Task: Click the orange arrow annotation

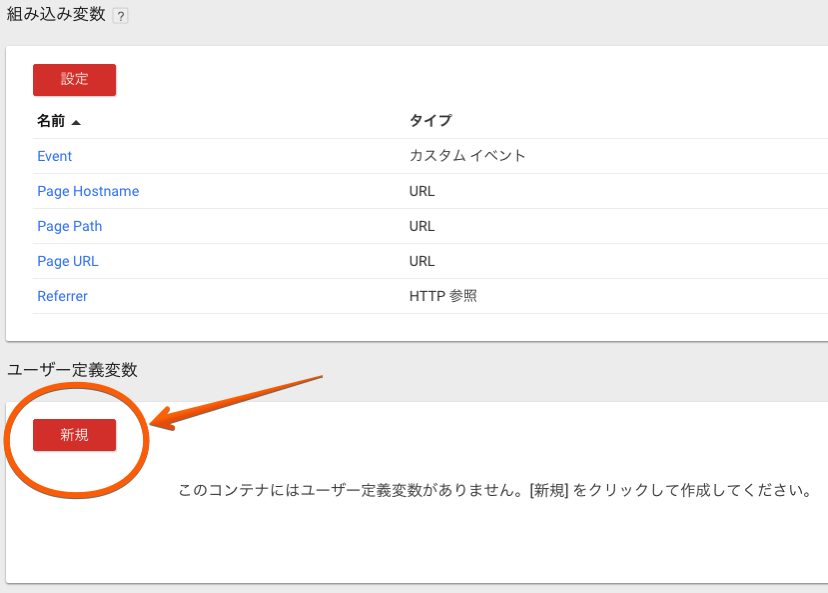Action: (236, 402)
